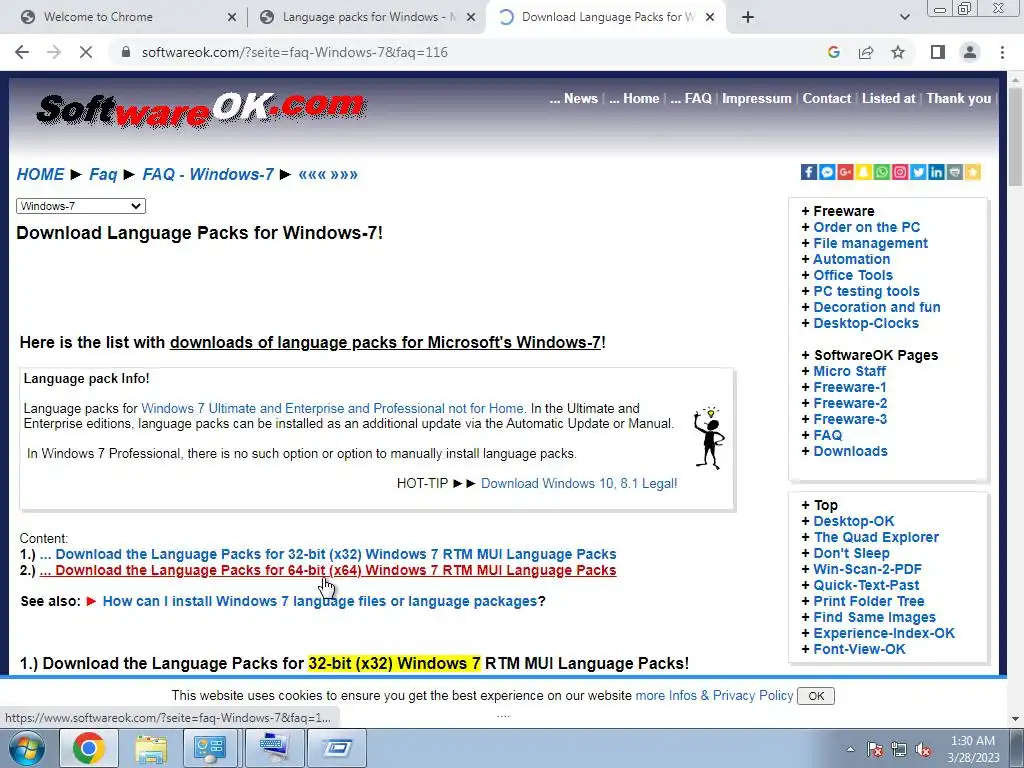
Task: Open Action Center flag tray icon
Action: pyautogui.click(x=875, y=750)
